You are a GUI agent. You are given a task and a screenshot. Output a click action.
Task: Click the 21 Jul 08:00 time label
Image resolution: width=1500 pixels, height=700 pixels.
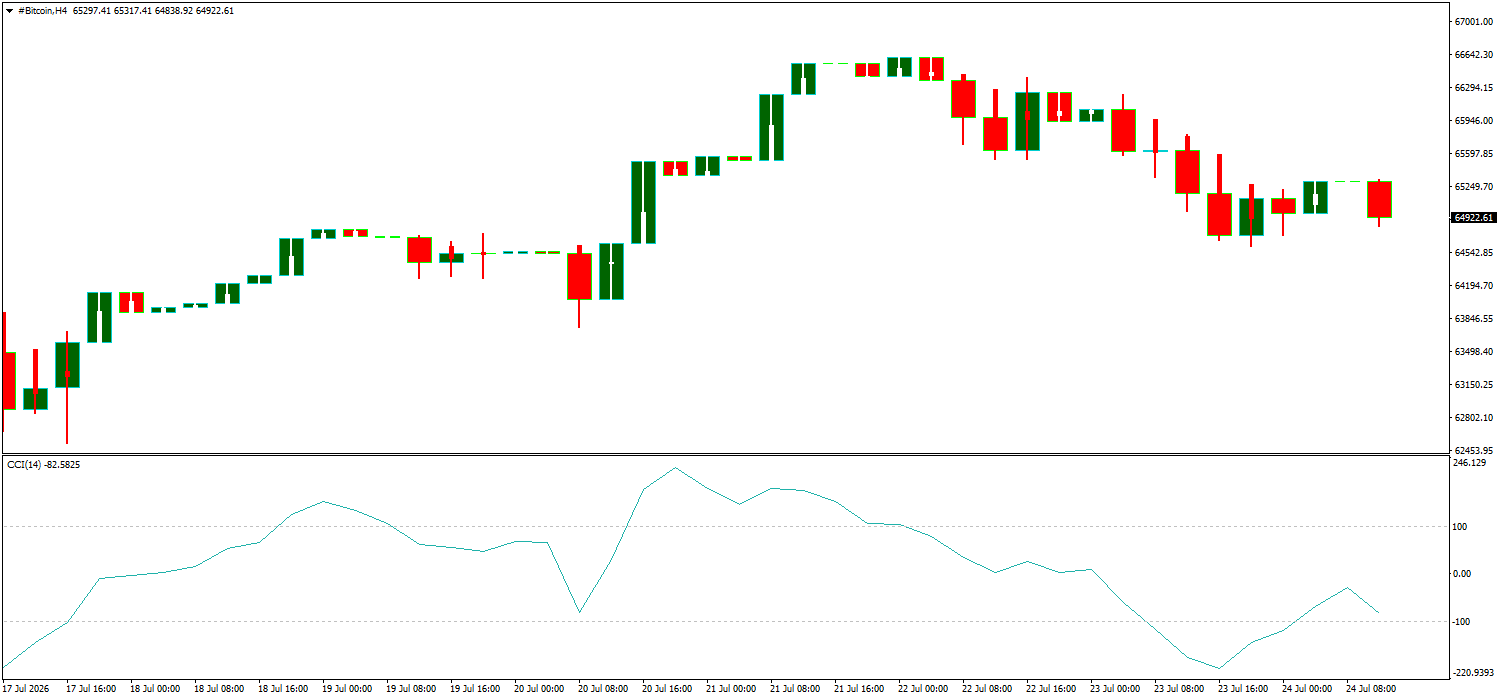pos(795,689)
